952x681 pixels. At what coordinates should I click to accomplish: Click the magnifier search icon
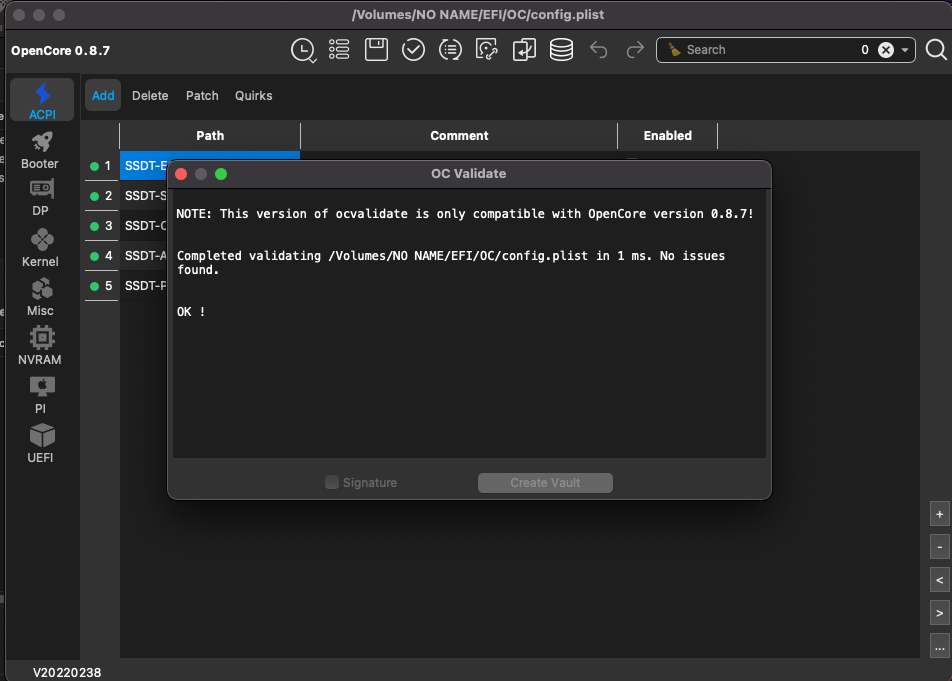pyautogui.click(x=936, y=50)
